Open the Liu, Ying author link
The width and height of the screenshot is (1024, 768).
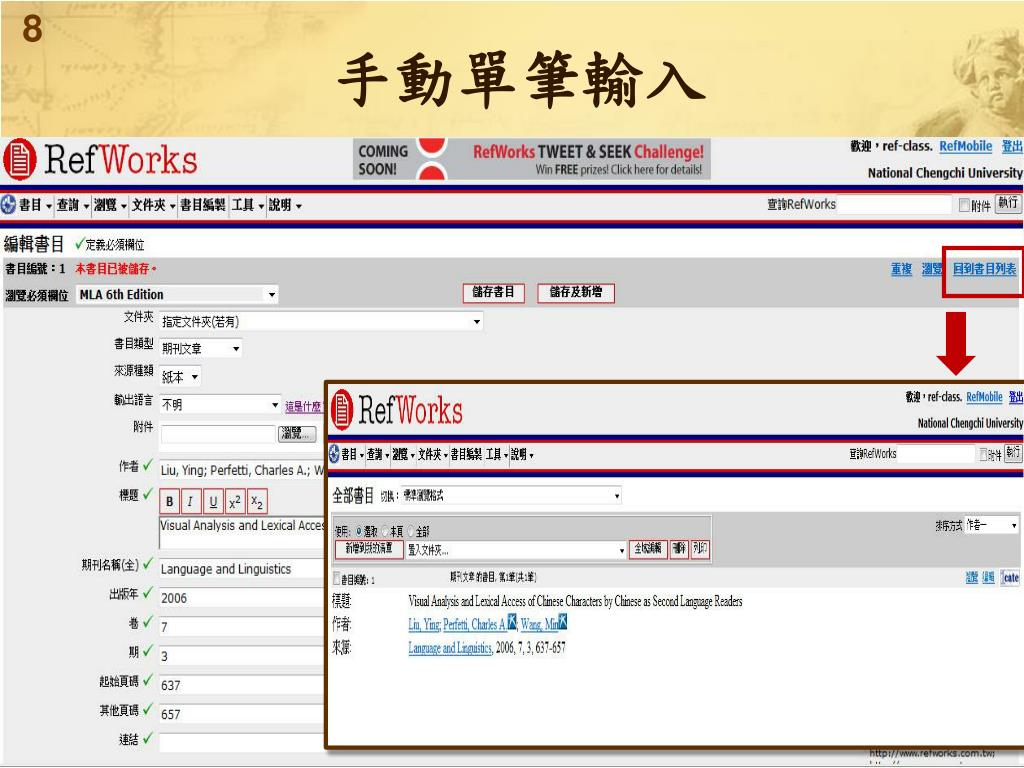pos(424,624)
